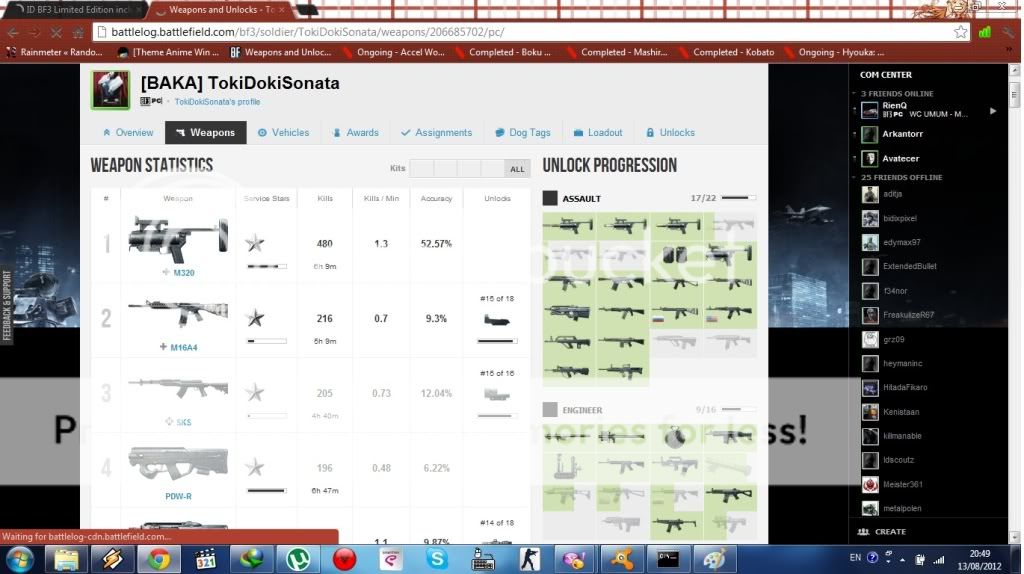The width and height of the screenshot is (1024, 574).
Task: Click the M320 grenade launcher image
Action: point(178,238)
